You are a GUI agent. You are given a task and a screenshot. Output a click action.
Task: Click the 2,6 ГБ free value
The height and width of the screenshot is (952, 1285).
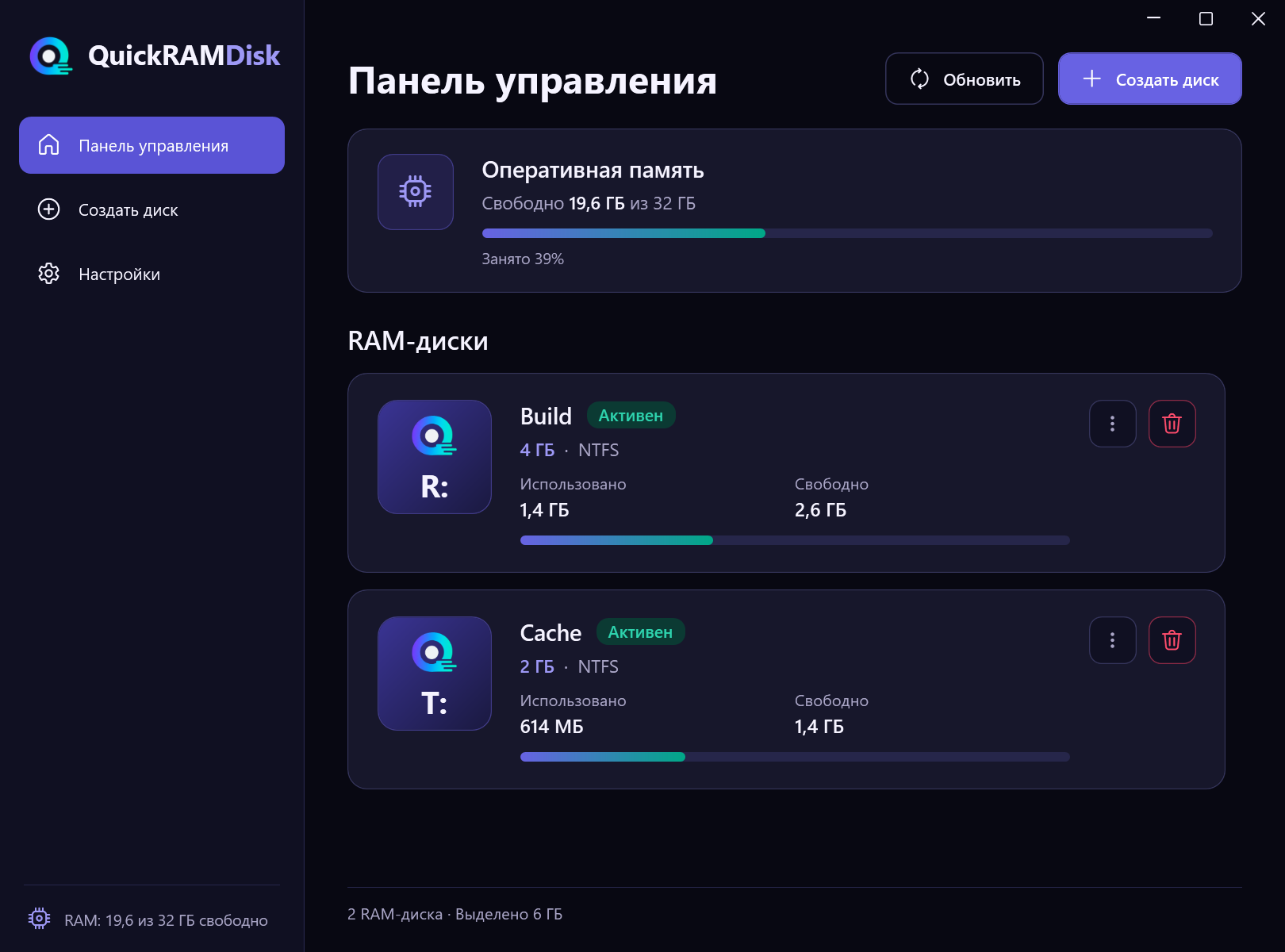(x=820, y=510)
